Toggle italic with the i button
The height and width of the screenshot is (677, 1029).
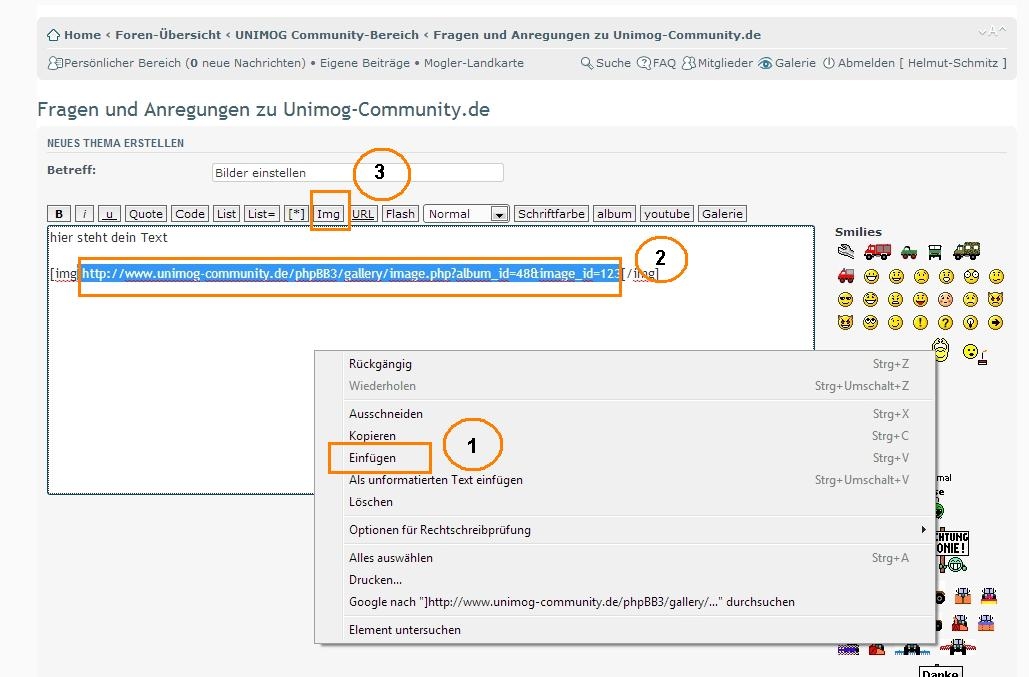pos(85,214)
